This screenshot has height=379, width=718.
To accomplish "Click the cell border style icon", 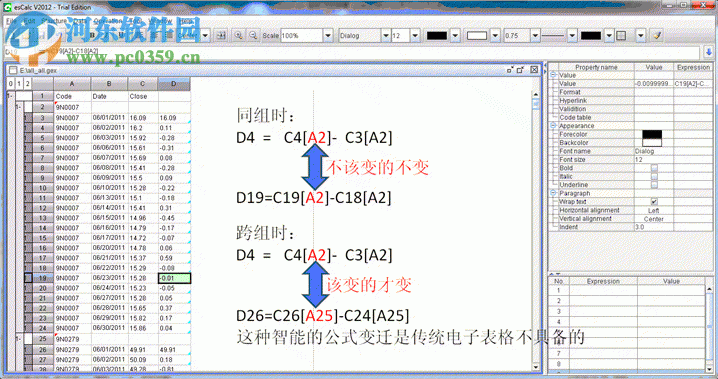I will point(621,35).
